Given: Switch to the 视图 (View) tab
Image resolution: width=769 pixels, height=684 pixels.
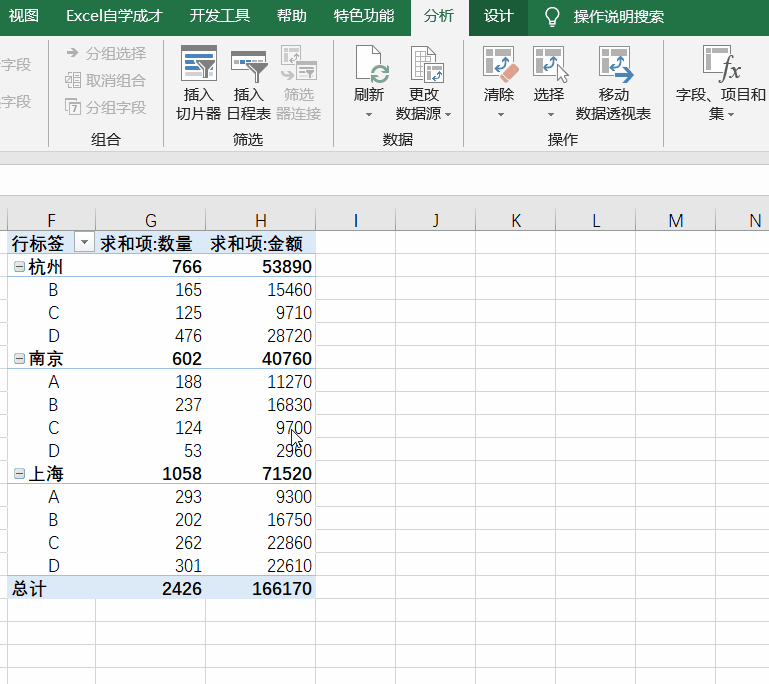Looking at the screenshot, I should pyautogui.click(x=24, y=16).
